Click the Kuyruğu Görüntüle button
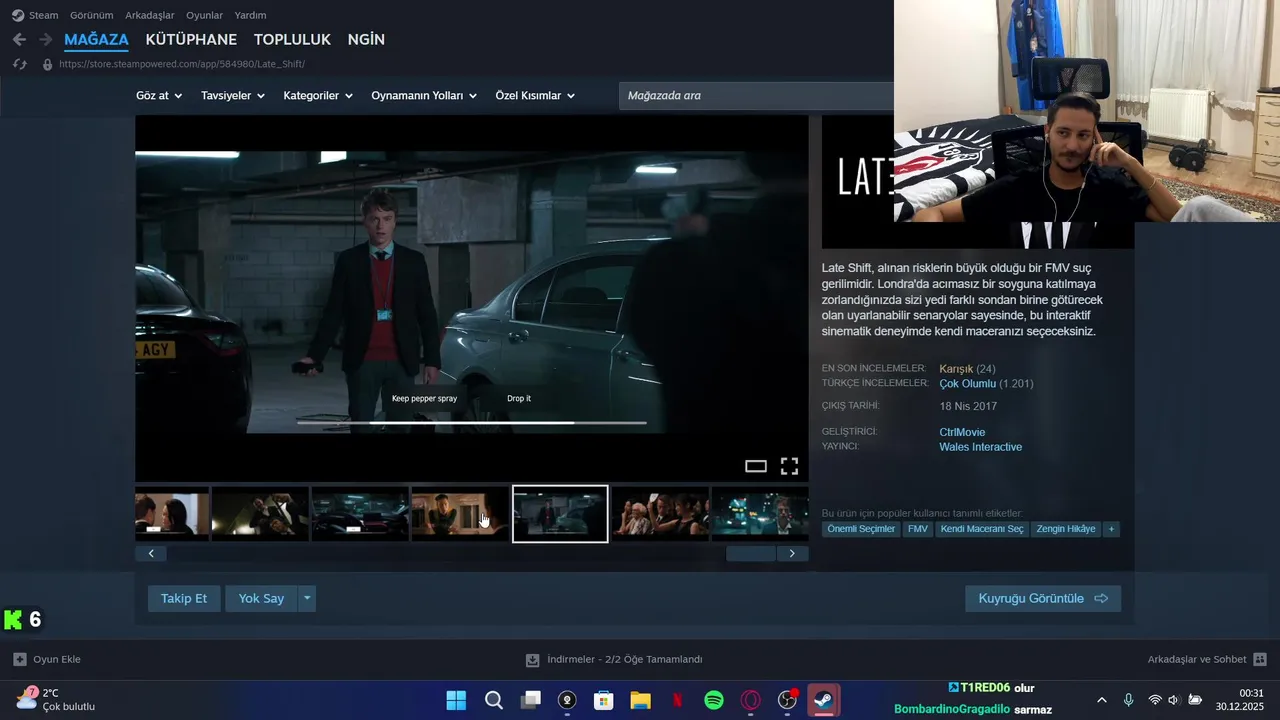Screen dimensions: 1280x720 tap(1043, 598)
